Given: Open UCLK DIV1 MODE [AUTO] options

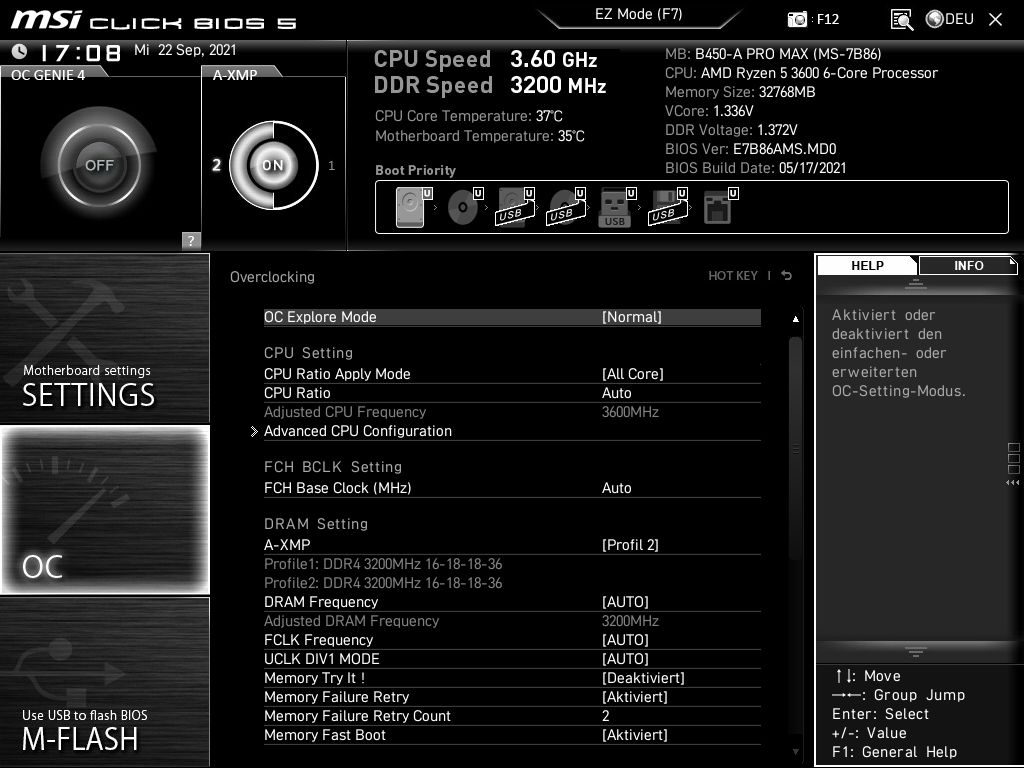Looking at the screenshot, I should [625, 658].
